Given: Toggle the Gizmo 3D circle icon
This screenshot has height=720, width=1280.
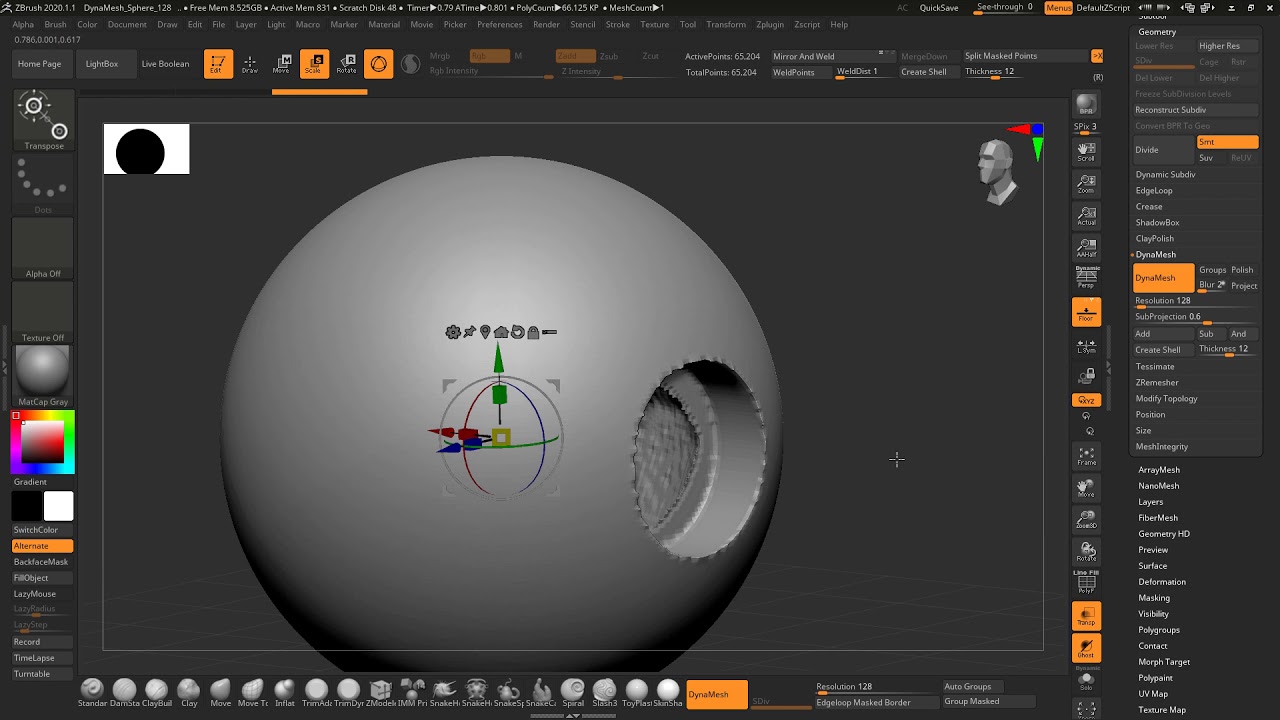Looking at the screenshot, I should click(x=379, y=64).
